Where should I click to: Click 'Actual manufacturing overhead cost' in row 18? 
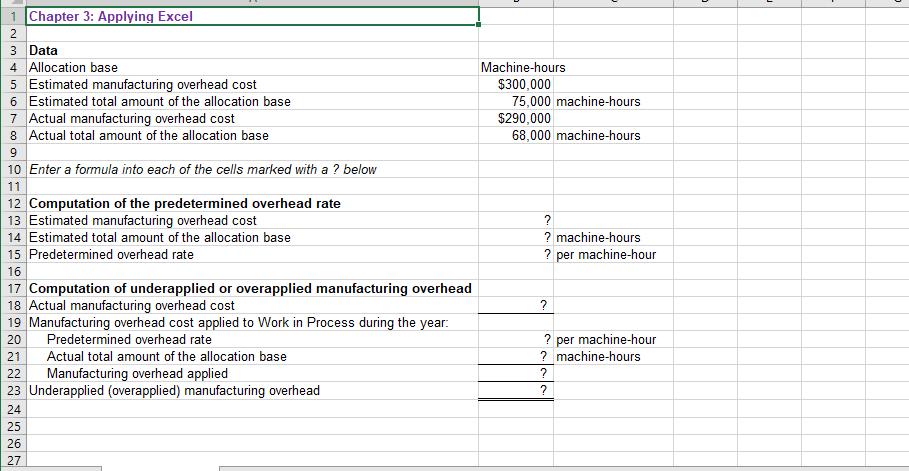click(x=132, y=305)
